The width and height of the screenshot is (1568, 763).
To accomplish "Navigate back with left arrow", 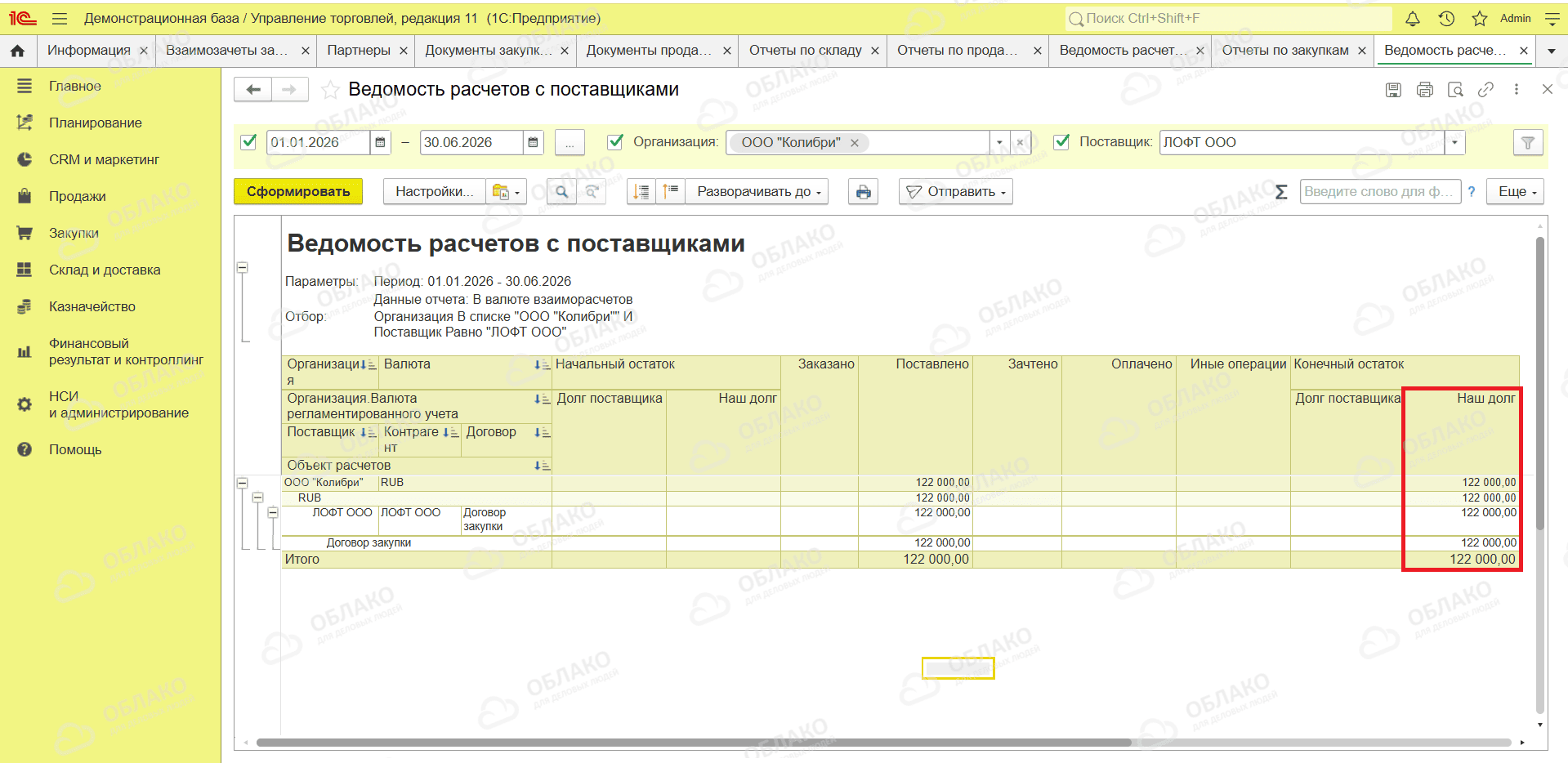I will coord(253,89).
